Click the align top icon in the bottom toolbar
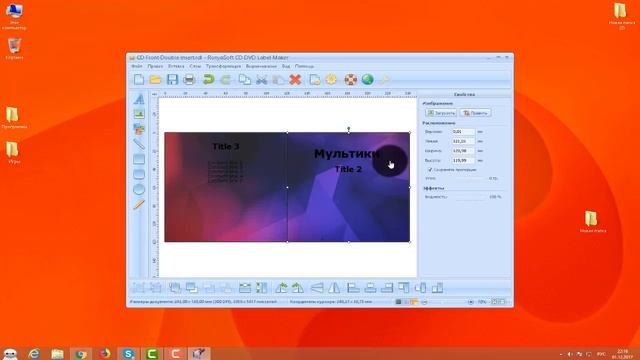The width and height of the screenshot is (640, 360). click(404, 288)
